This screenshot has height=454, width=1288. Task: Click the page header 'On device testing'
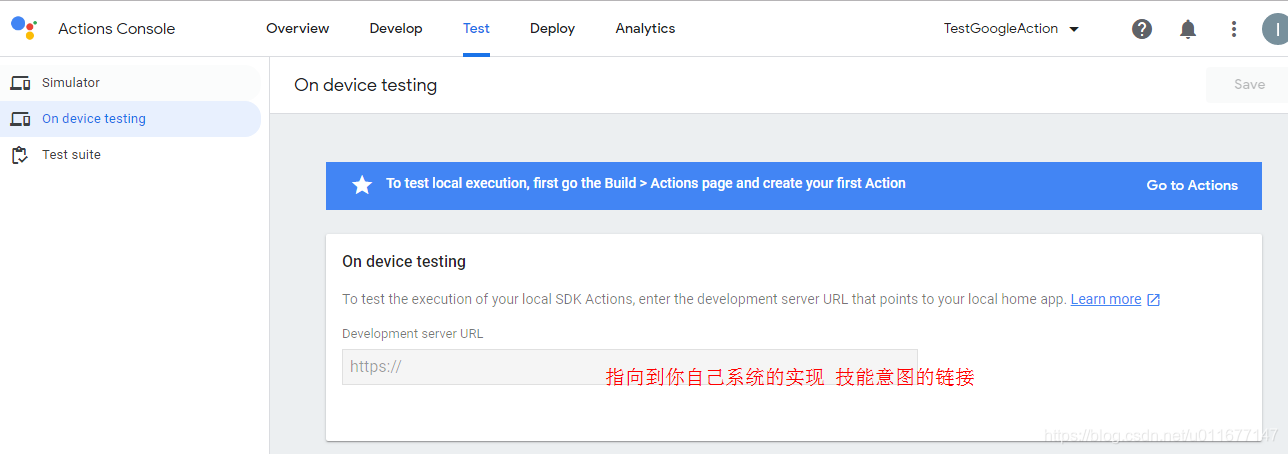pos(365,85)
